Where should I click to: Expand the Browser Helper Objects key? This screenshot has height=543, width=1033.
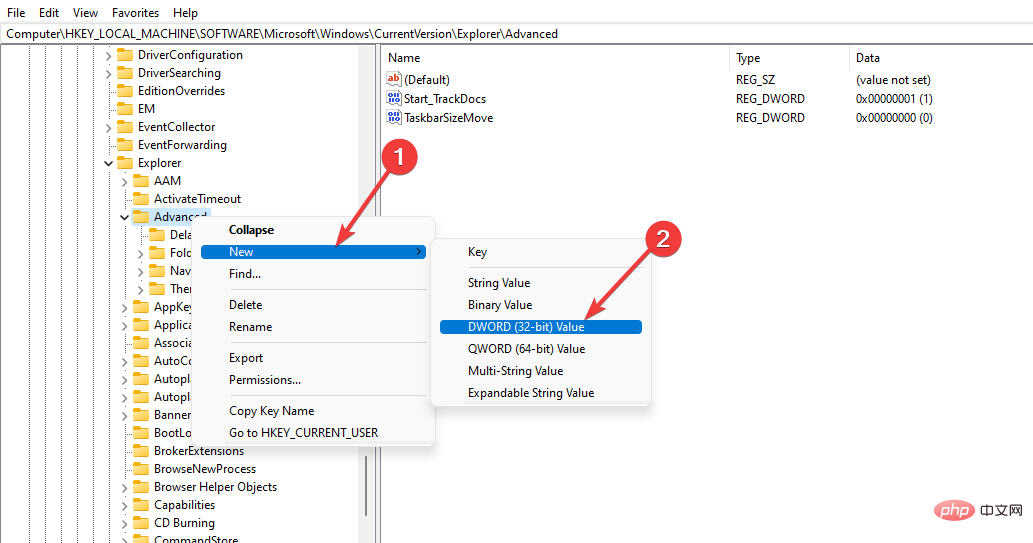tap(125, 488)
